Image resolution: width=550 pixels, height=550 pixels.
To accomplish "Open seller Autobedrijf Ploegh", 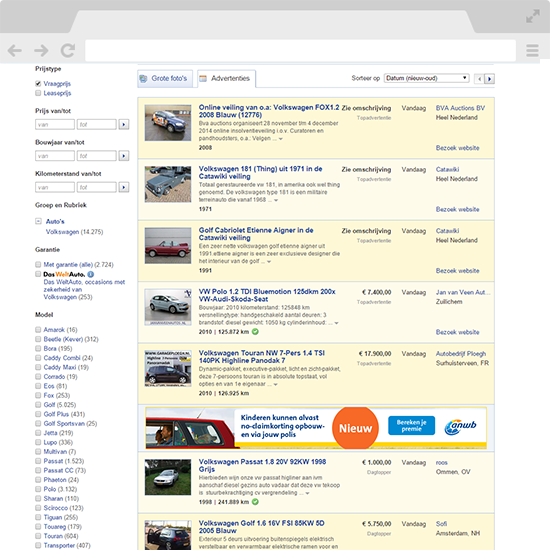I will click(461, 354).
